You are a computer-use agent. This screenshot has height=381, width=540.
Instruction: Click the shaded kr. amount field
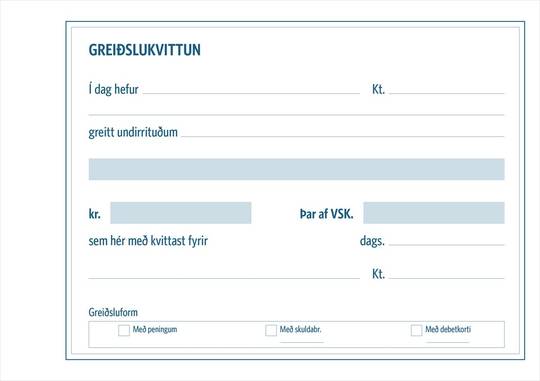pyautogui.click(x=181, y=213)
